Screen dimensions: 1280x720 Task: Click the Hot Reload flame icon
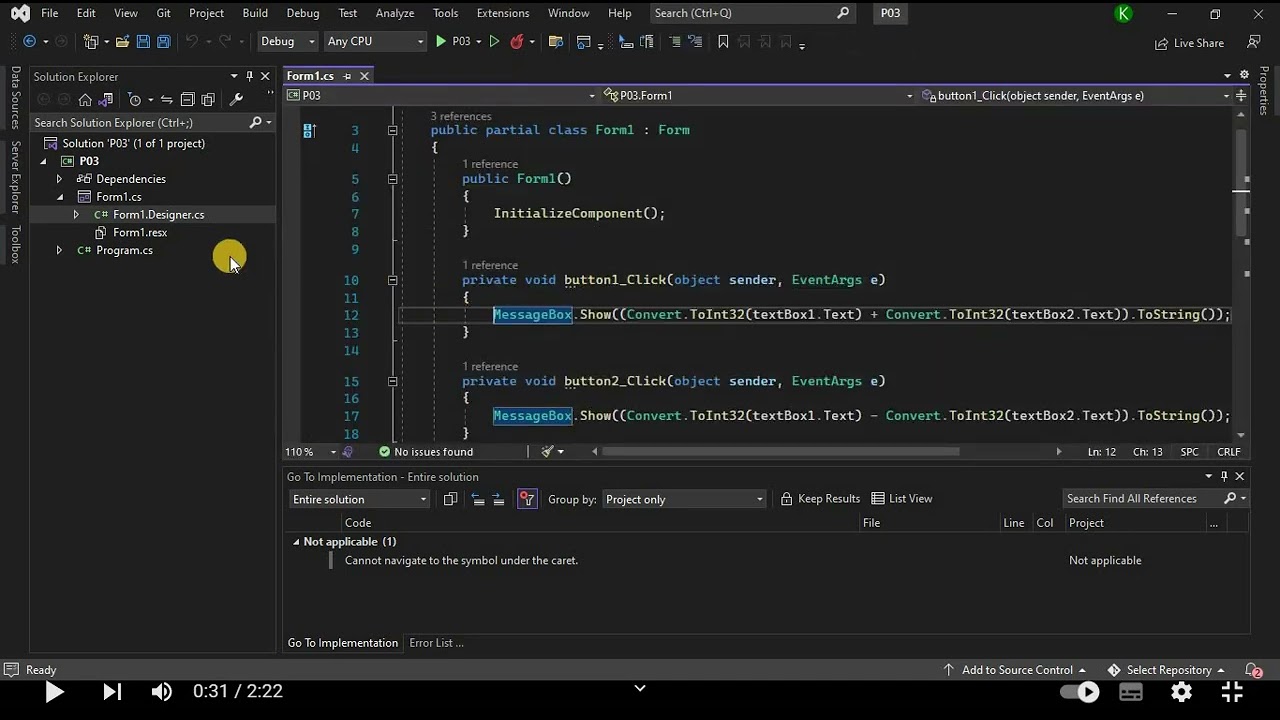517,41
